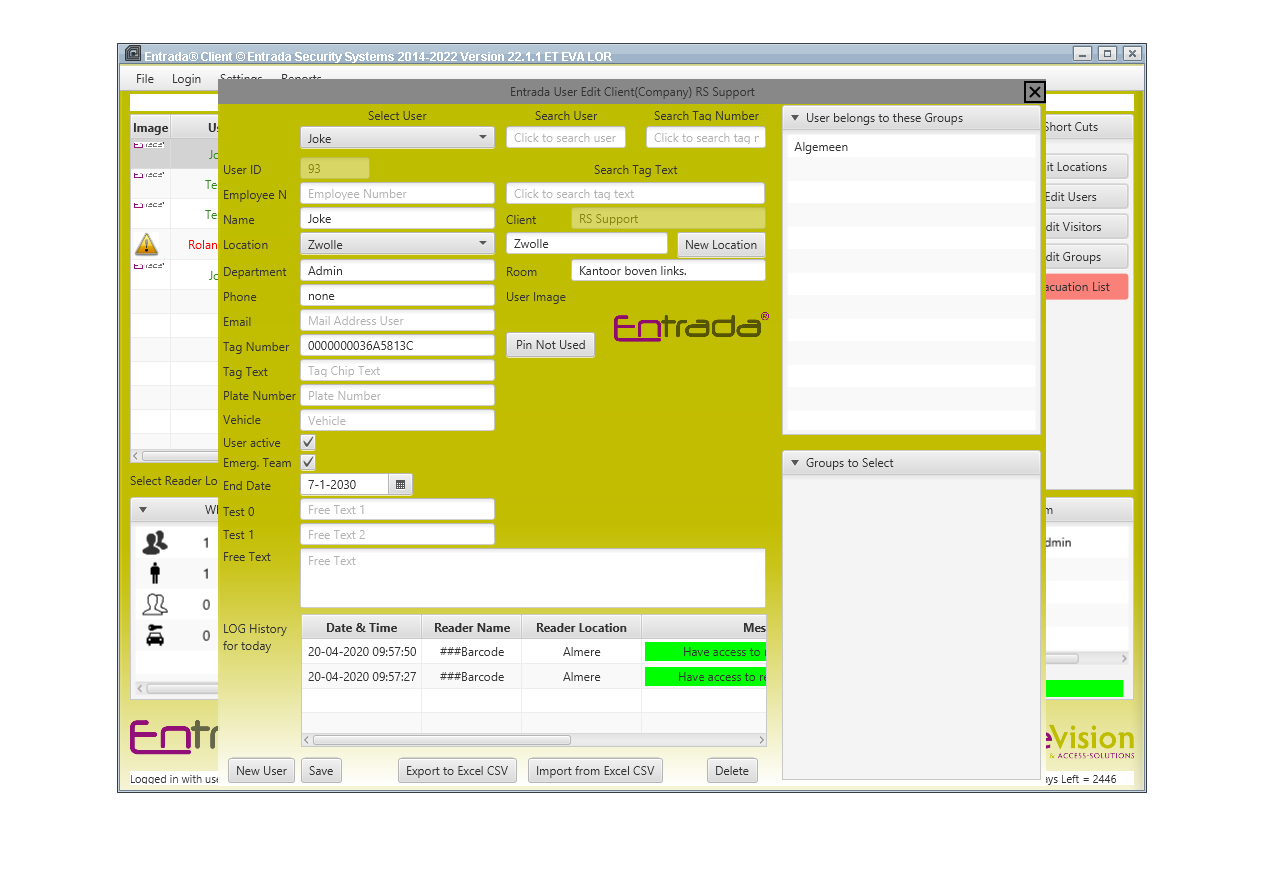Select the log row 20-04-2020 09:57:50
This screenshot has height=880, width=1263.
[x=534, y=652]
